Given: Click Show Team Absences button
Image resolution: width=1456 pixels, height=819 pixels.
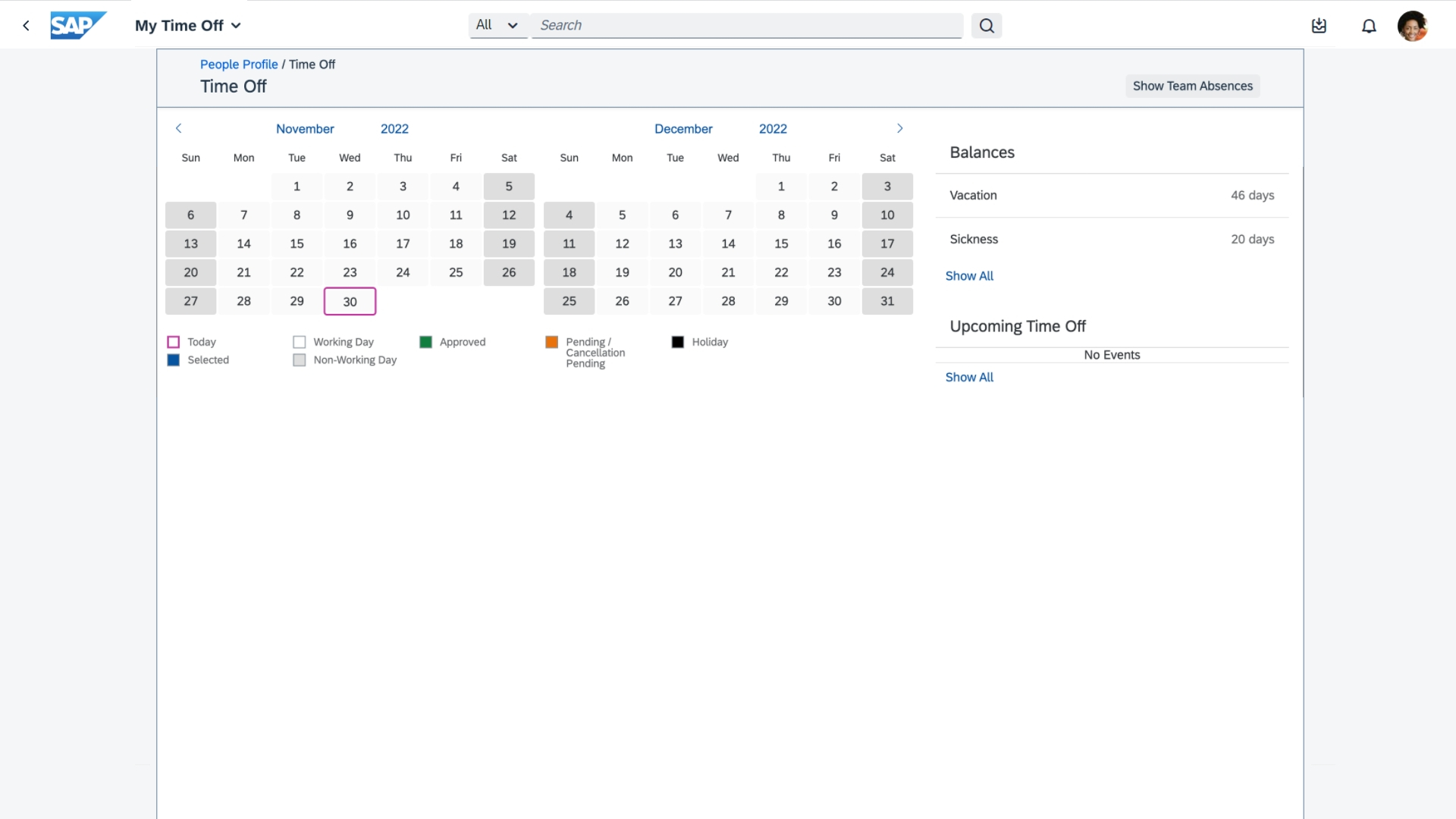Looking at the screenshot, I should [x=1192, y=86].
